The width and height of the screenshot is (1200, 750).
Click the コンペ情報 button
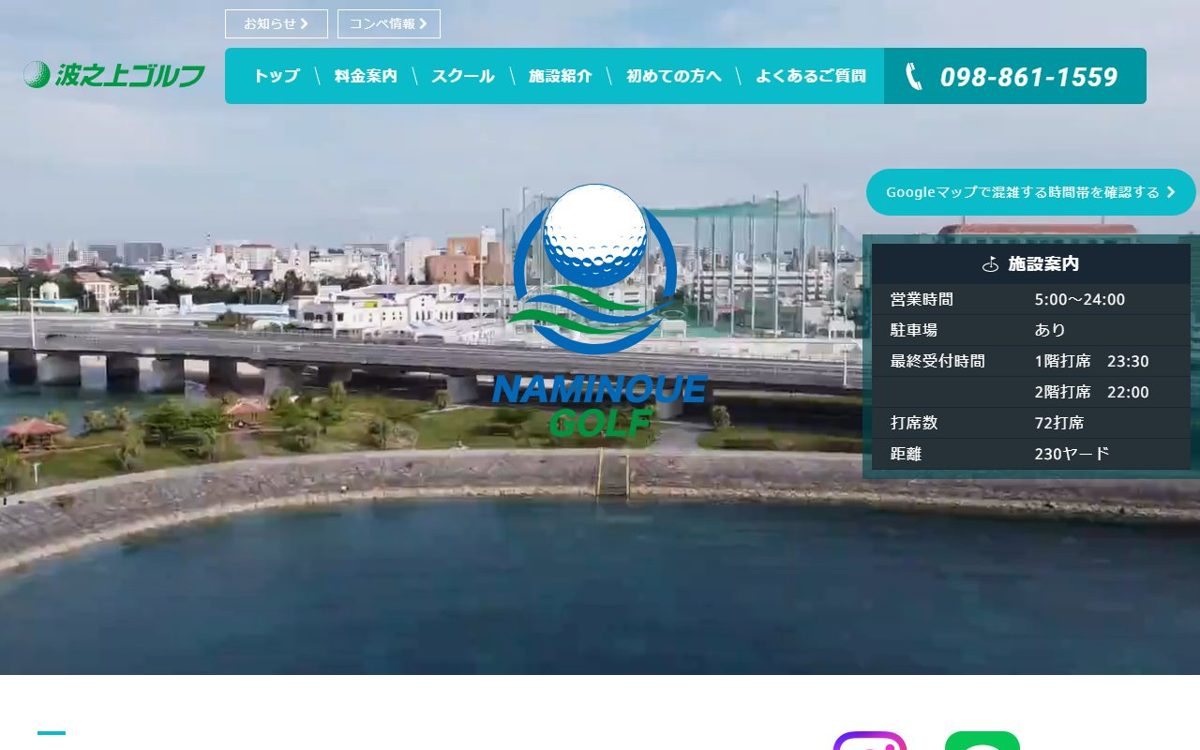389,24
